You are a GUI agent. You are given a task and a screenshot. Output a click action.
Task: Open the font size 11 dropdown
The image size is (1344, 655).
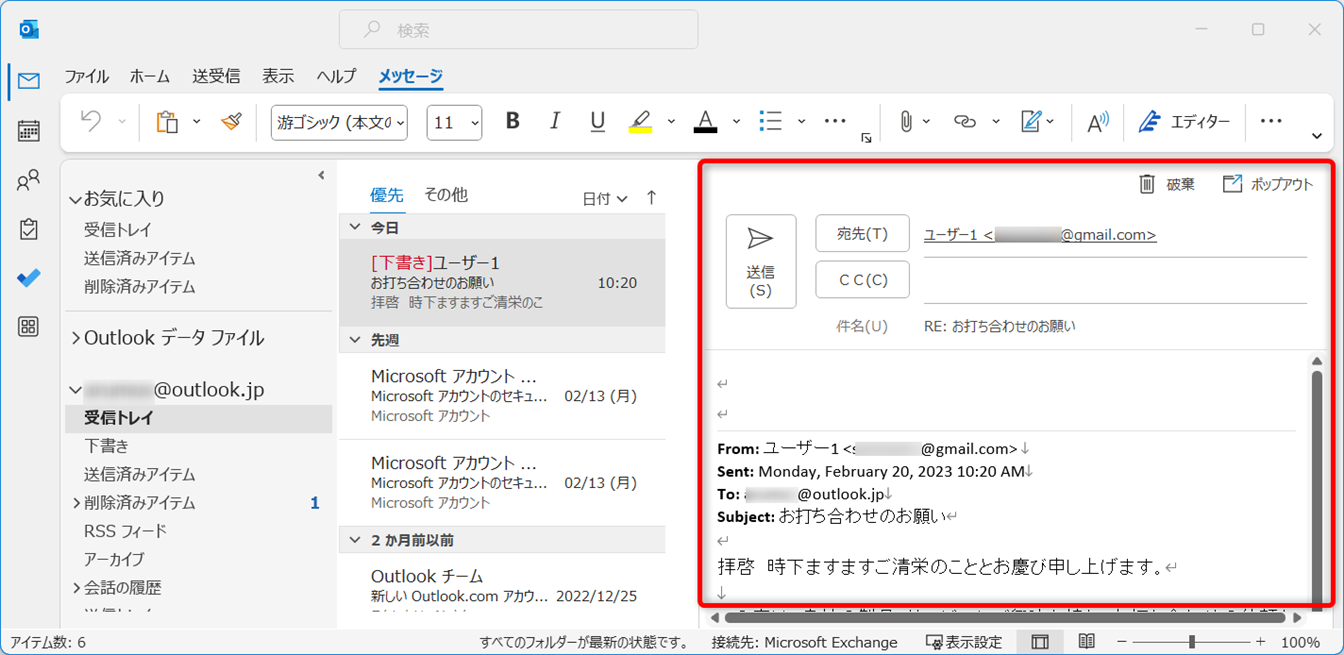coord(454,122)
